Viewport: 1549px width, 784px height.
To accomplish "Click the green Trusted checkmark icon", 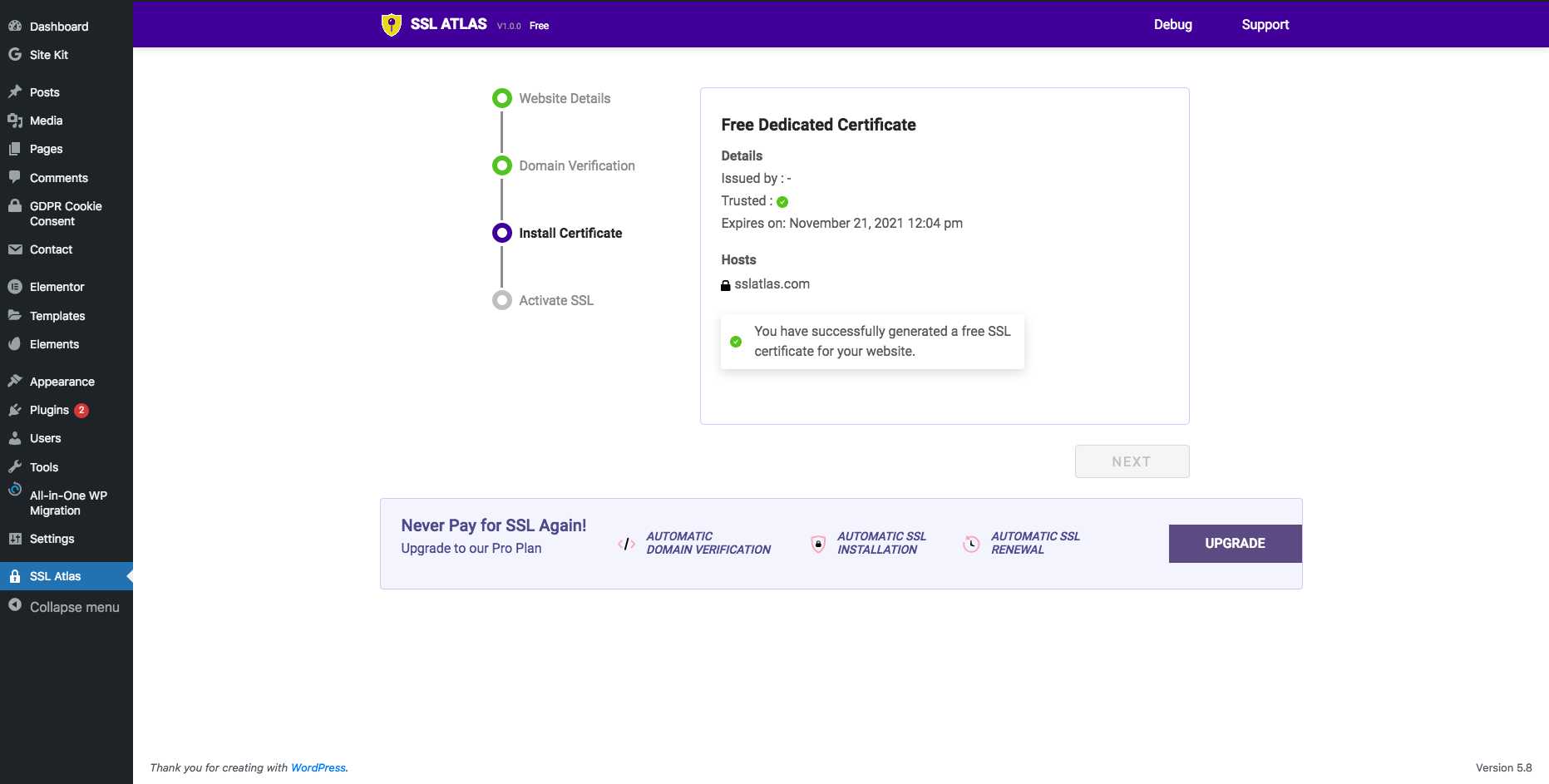I will coord(782,201).
